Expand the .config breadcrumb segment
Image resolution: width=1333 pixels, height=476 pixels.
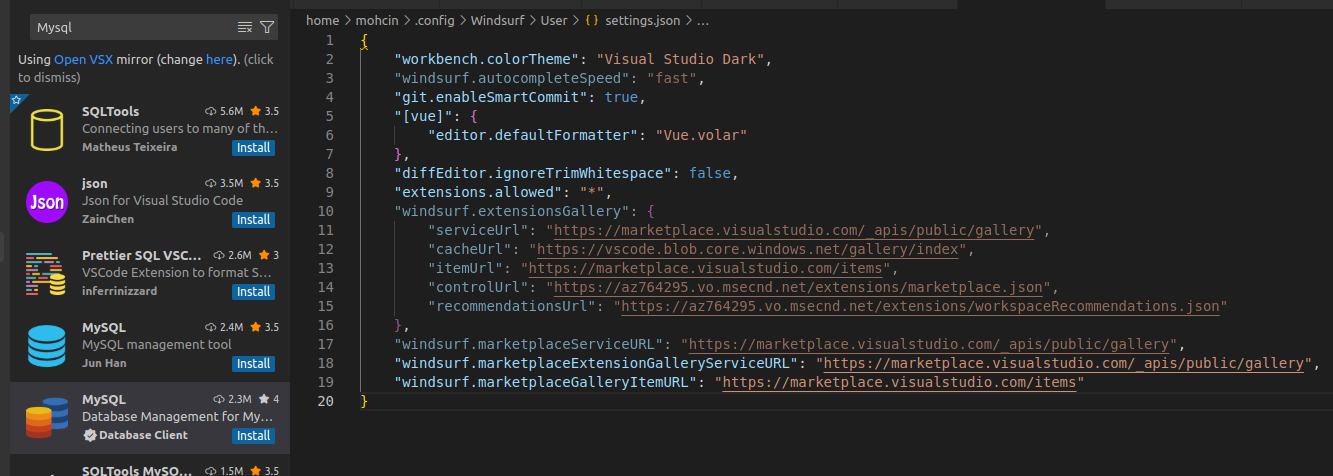pyautogui.click(x=434, y=20)
